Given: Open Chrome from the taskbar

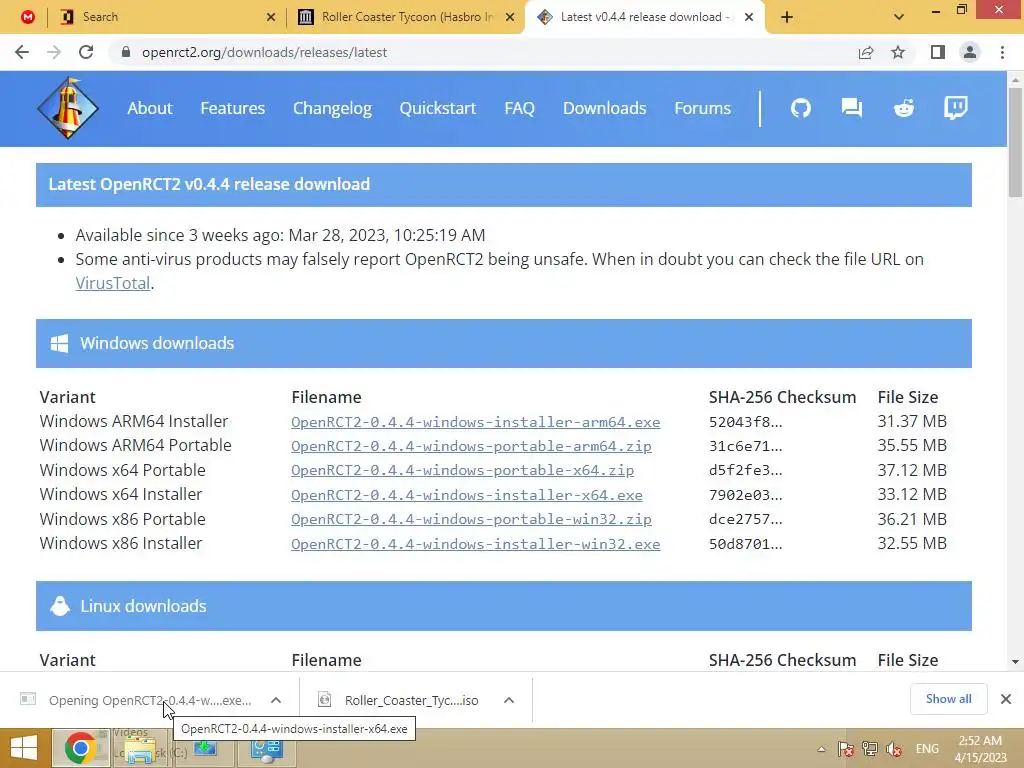Looking at the screenshot, I should 80,748.
